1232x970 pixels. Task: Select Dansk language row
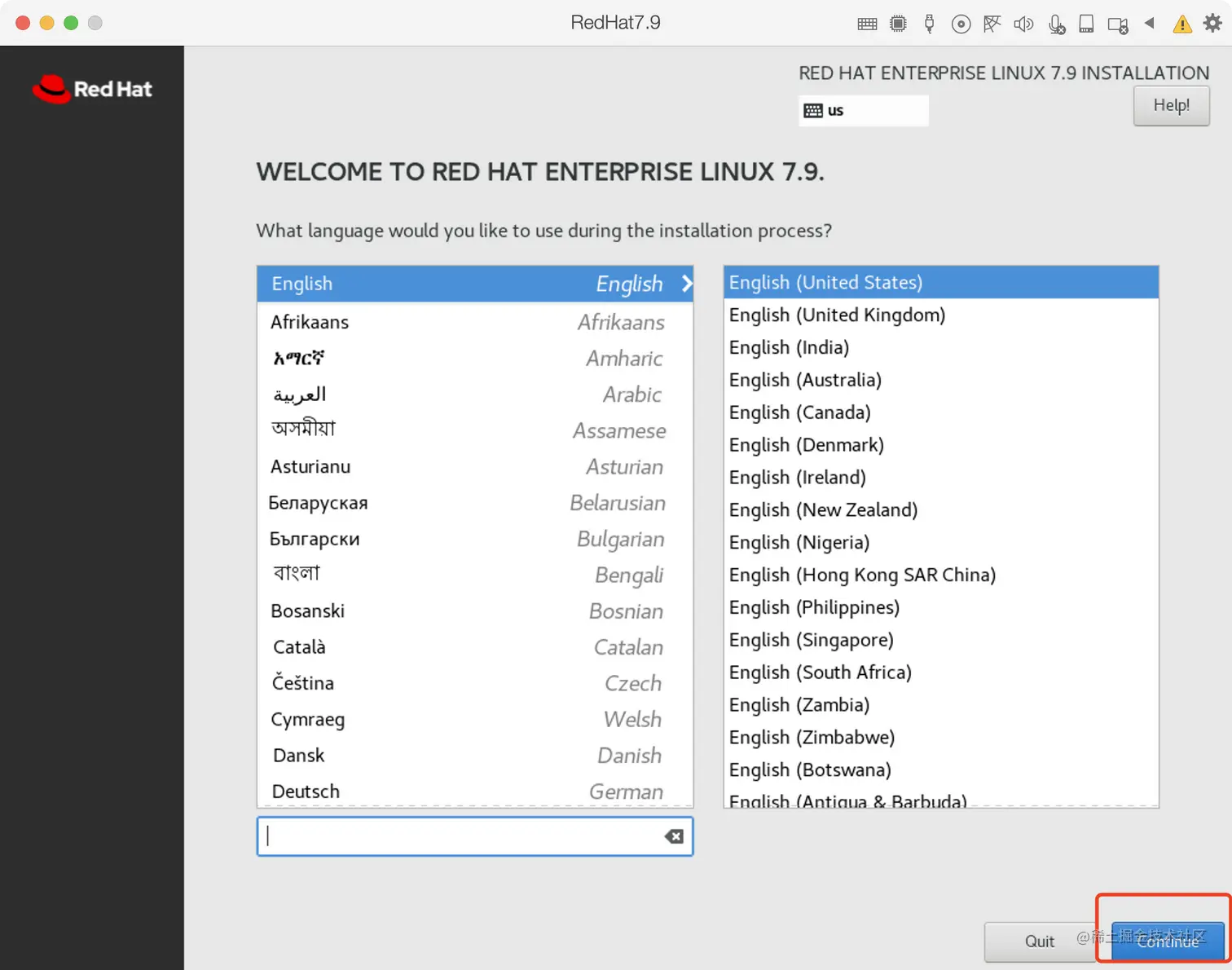click(475, 756)
